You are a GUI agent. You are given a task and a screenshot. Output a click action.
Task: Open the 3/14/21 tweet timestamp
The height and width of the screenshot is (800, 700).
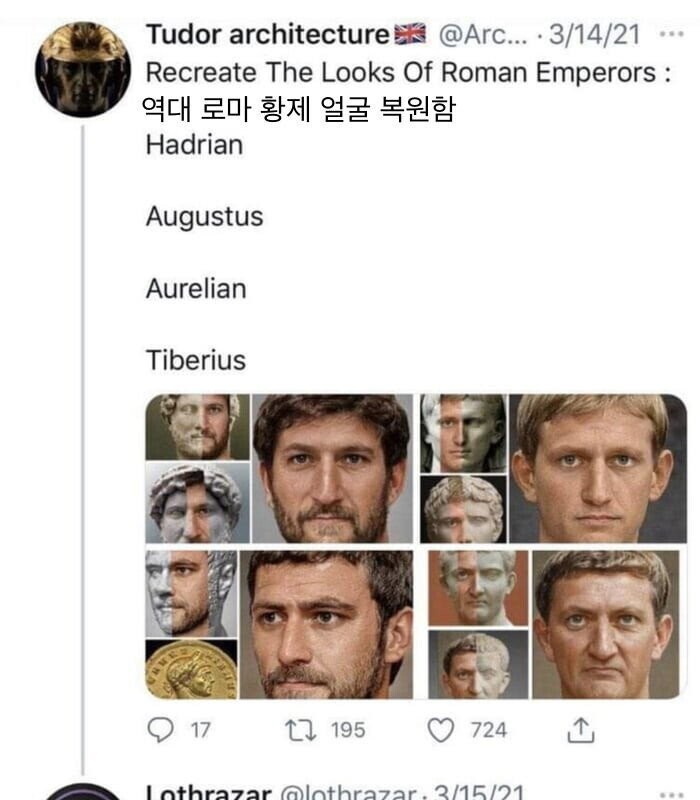click(x=594, y=35)
